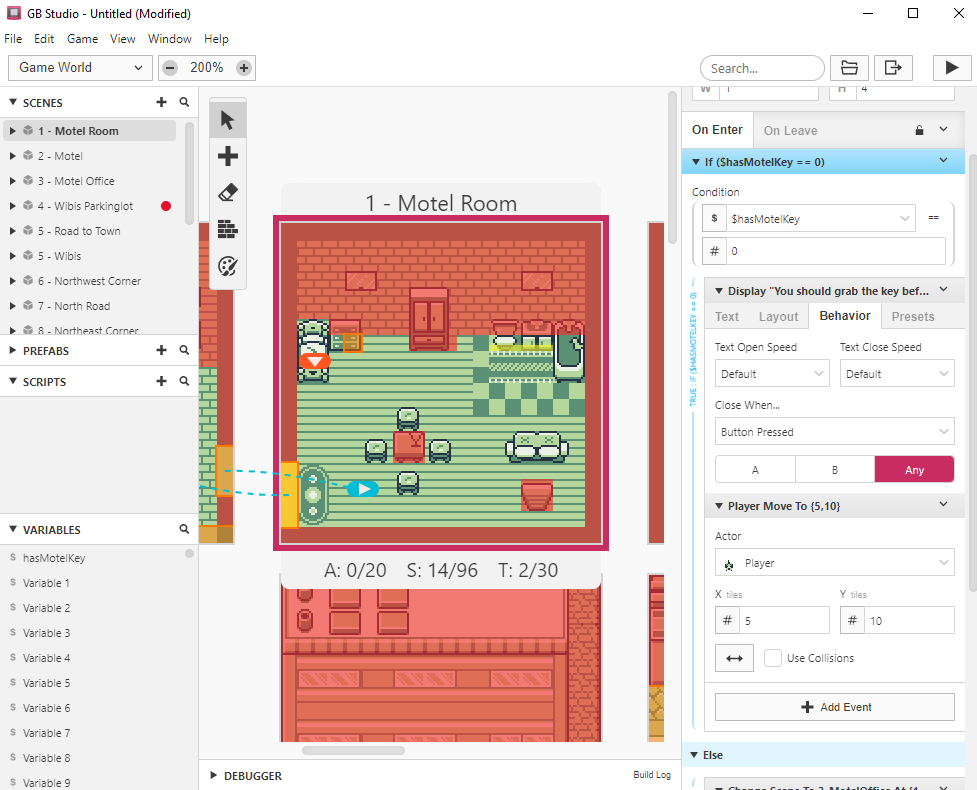This screenshot has width=977, height=790.
Task: Open the project folder icon
Action: click(849, 68)
